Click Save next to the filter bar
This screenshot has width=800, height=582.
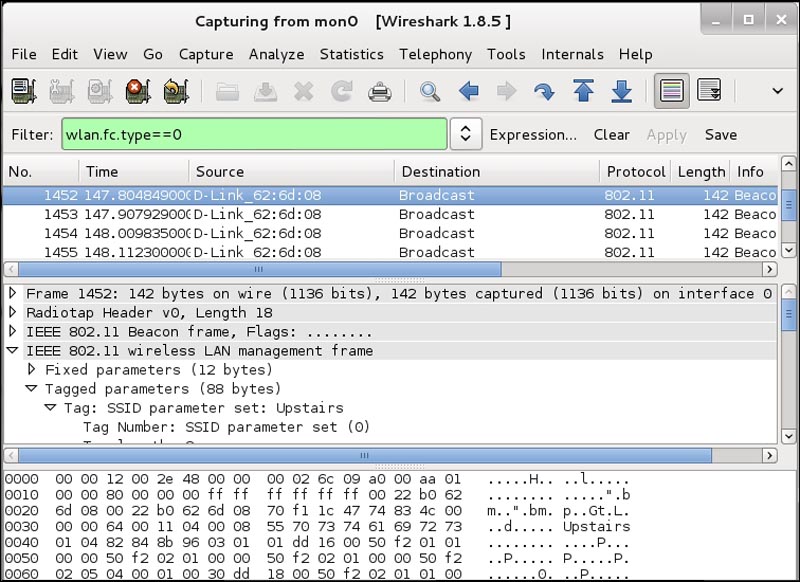721,134
